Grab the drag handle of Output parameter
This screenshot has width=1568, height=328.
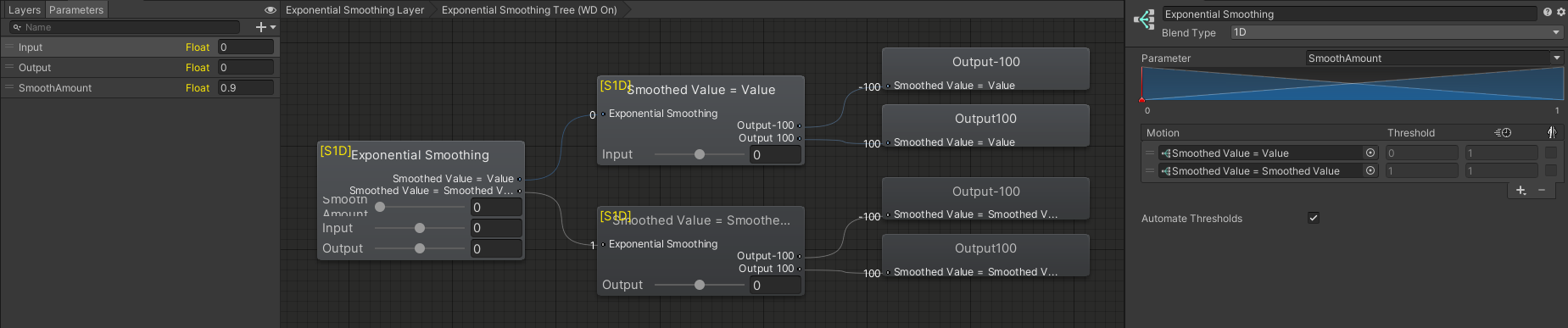pos(10,68)
